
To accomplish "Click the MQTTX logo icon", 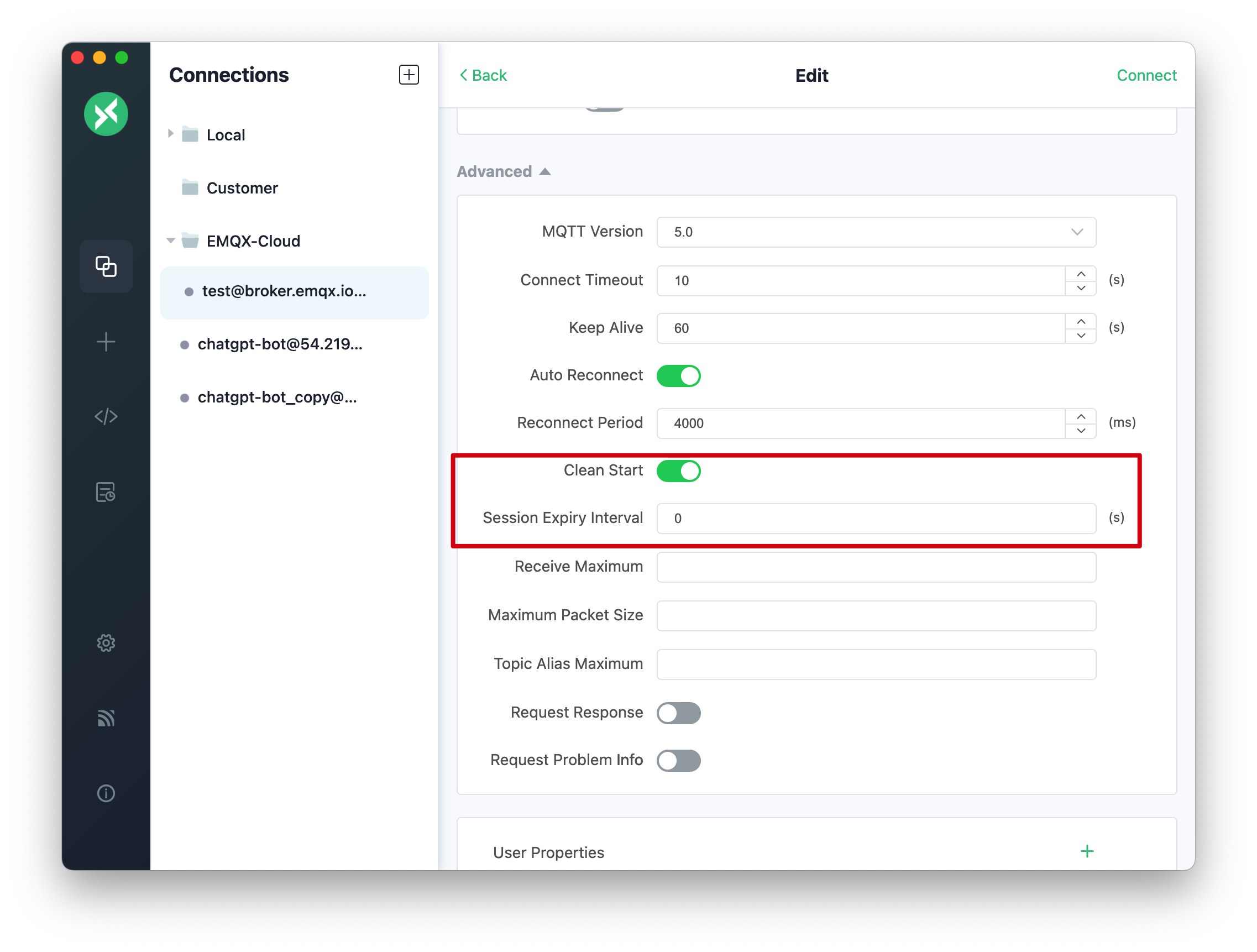I will [106, 114].
